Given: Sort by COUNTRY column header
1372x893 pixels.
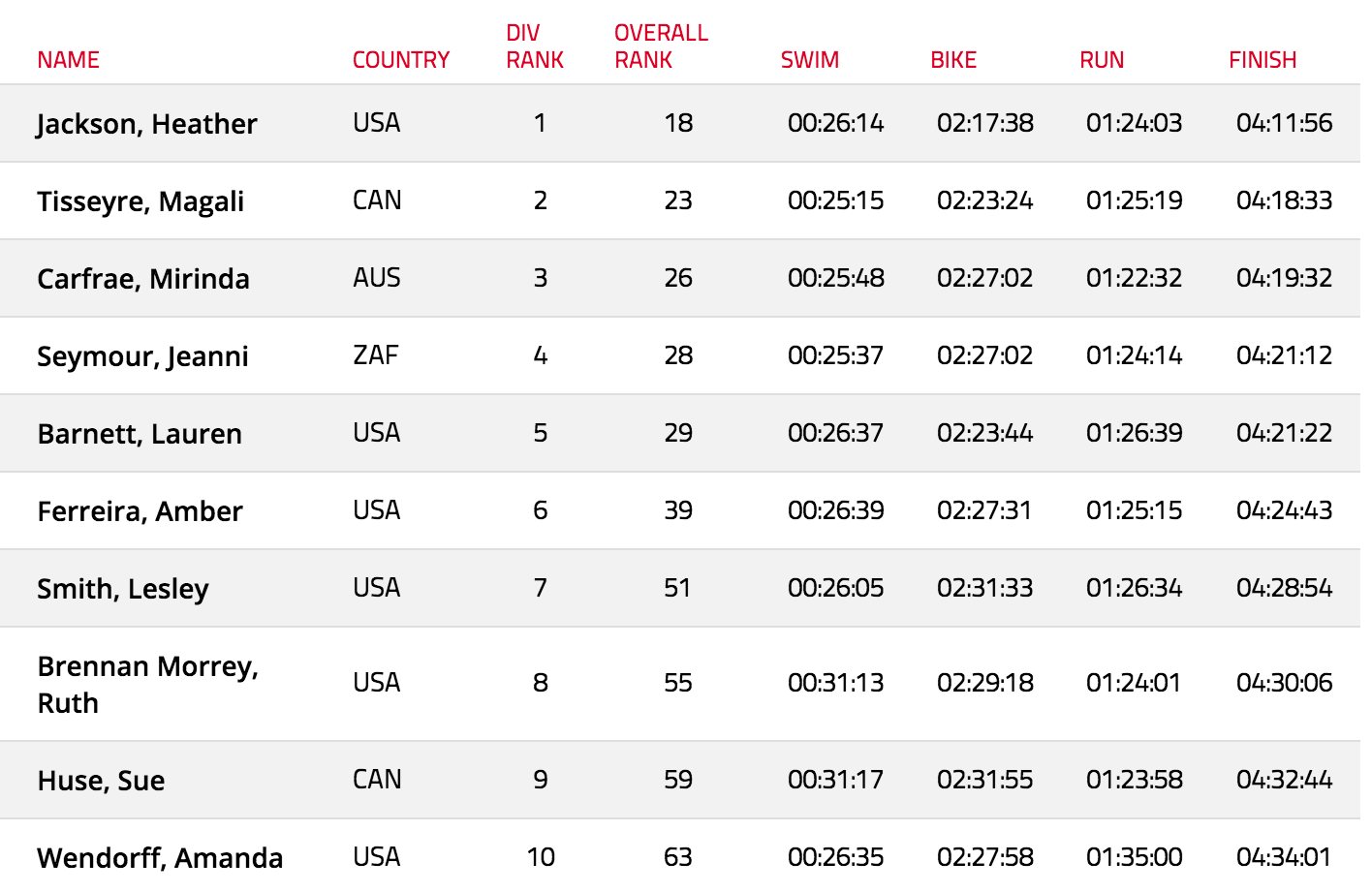Looking at the screenshot, I should click(401, 60).
